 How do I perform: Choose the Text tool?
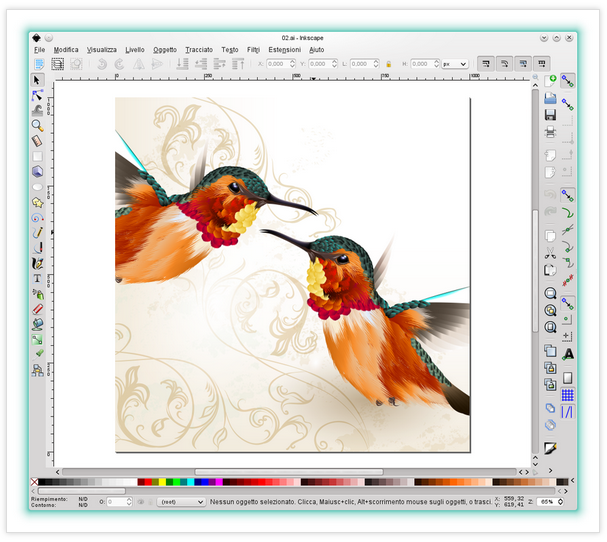(x=38, y=278)
